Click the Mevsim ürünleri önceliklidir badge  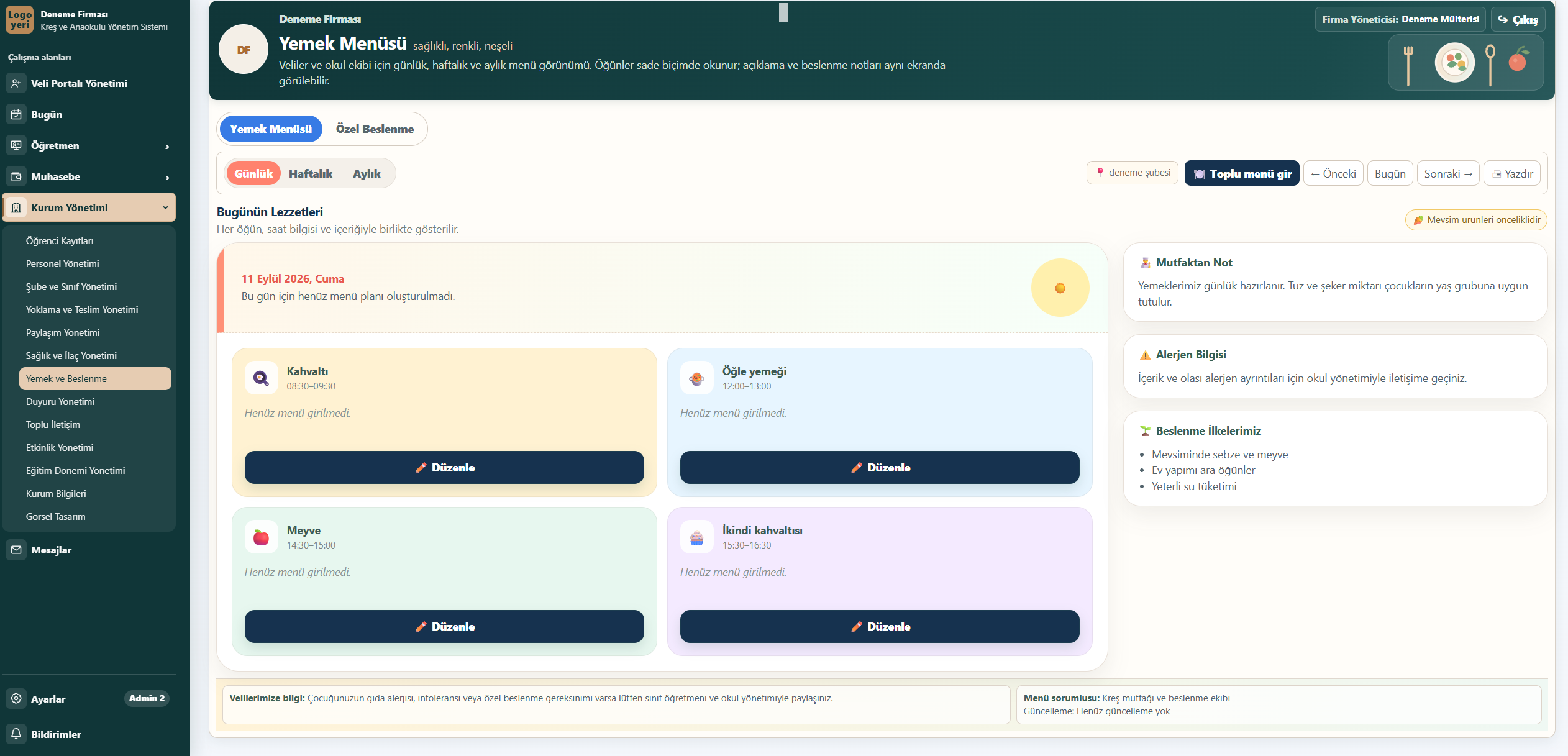[x=1476, y=220]
